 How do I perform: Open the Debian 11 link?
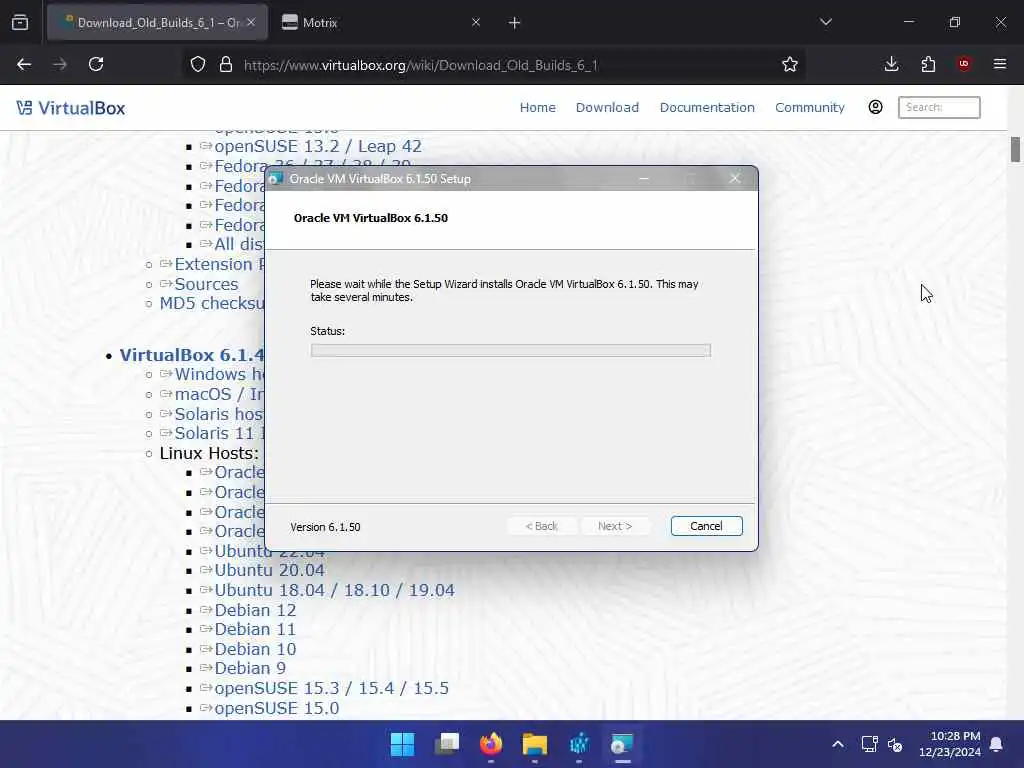pos(255,629)
